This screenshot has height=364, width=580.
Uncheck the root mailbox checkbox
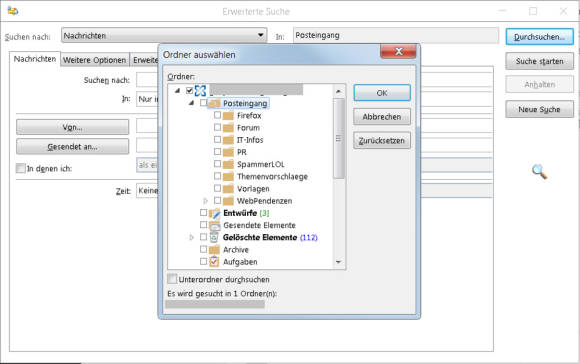click(x=190, y=91)
